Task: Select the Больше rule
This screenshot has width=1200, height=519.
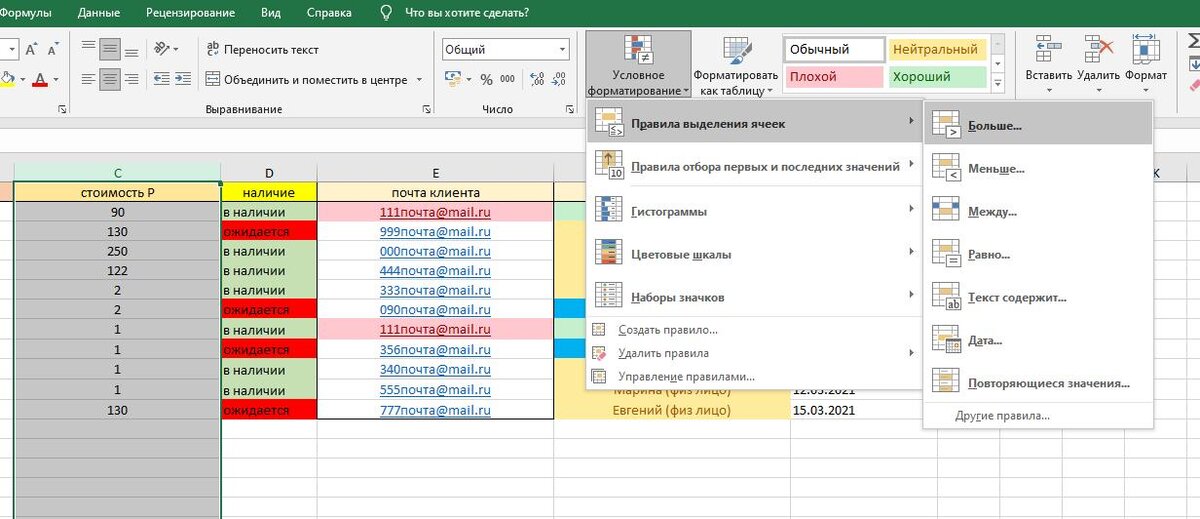Action: coord(1038,126)
